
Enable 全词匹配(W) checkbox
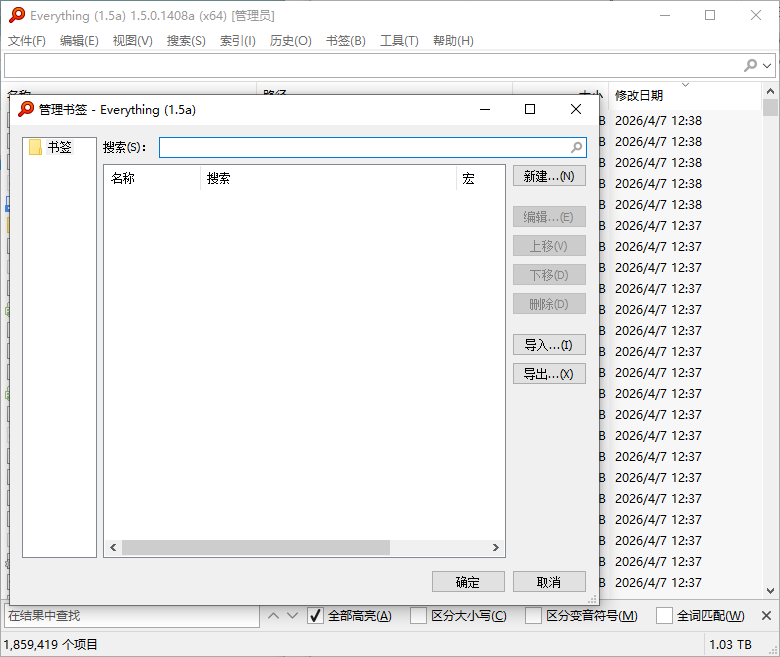click(664, 616)
